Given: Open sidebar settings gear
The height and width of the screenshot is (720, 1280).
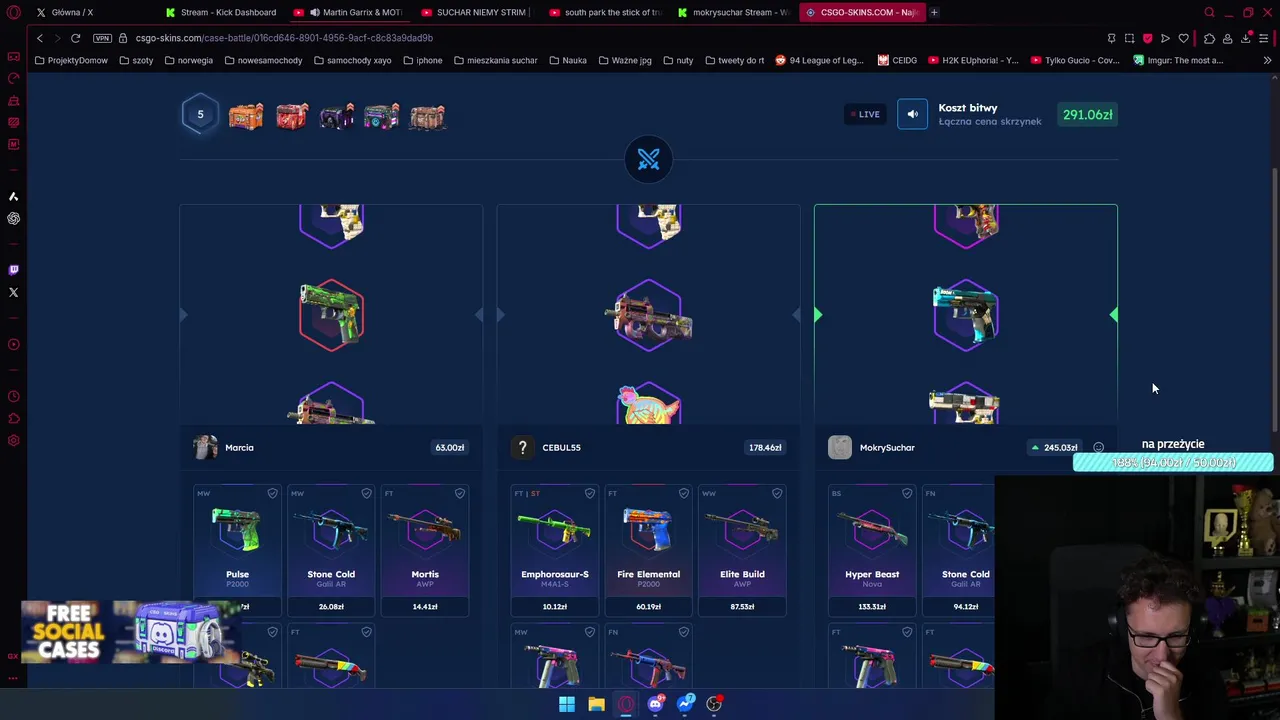Looking at the screenshot, I should click(13, 441).
